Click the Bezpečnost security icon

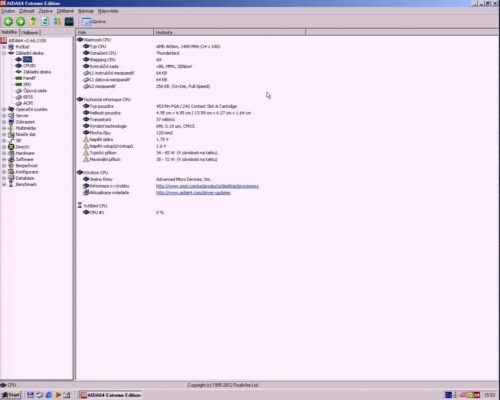point(11,166)
